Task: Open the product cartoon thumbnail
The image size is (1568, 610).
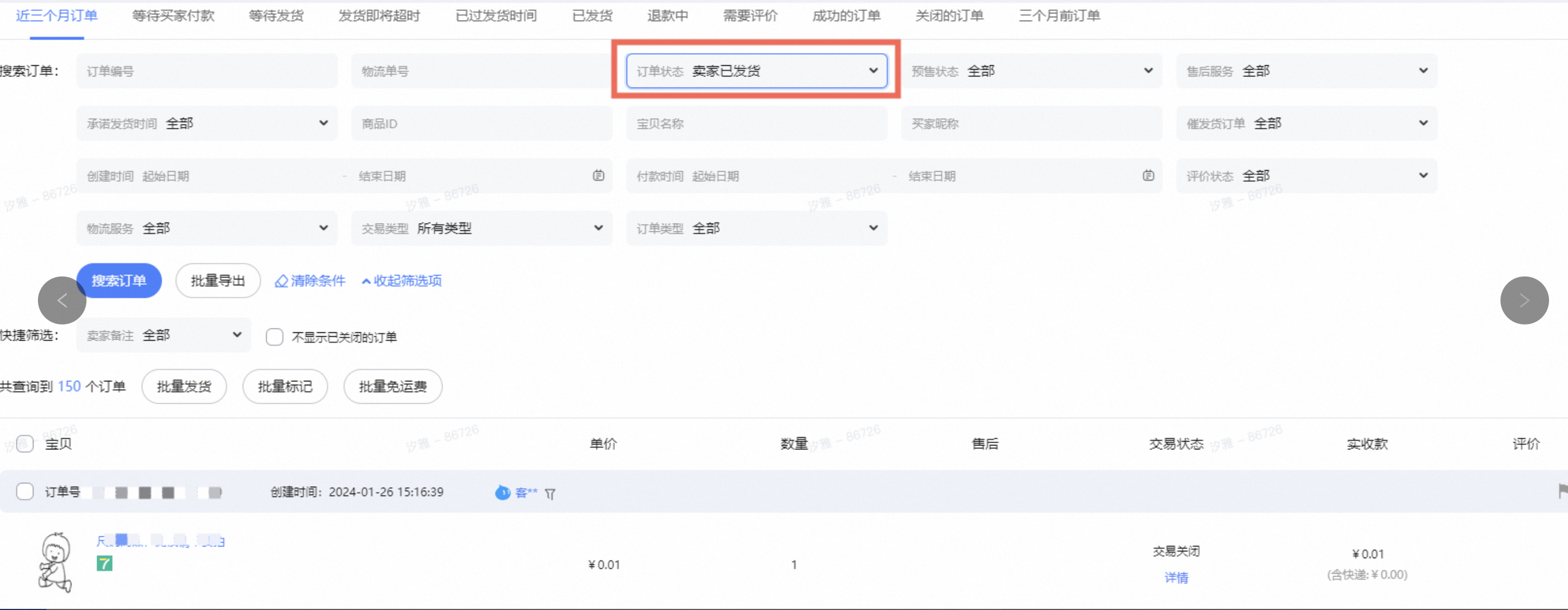Action: pos(55,562)
